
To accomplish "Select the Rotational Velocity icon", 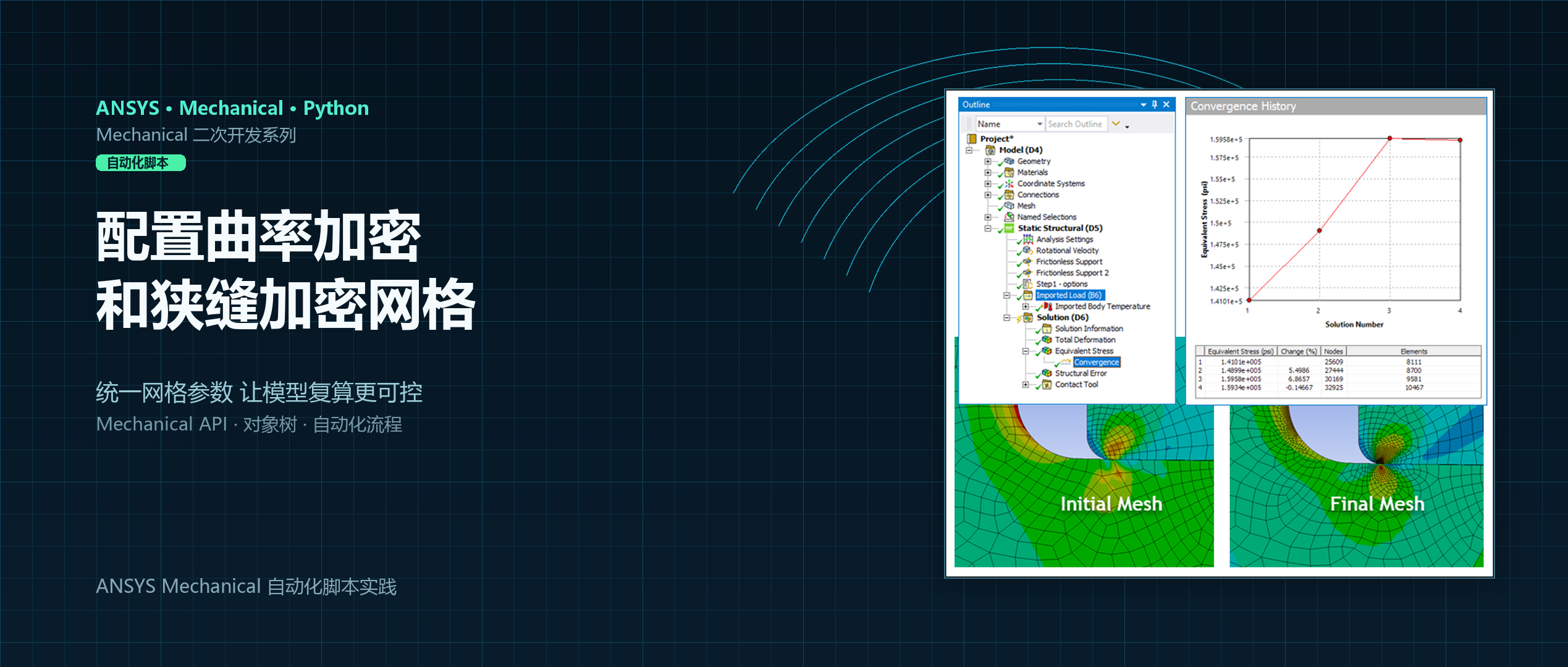I will pyautogui.click(x=1028, y=250).
